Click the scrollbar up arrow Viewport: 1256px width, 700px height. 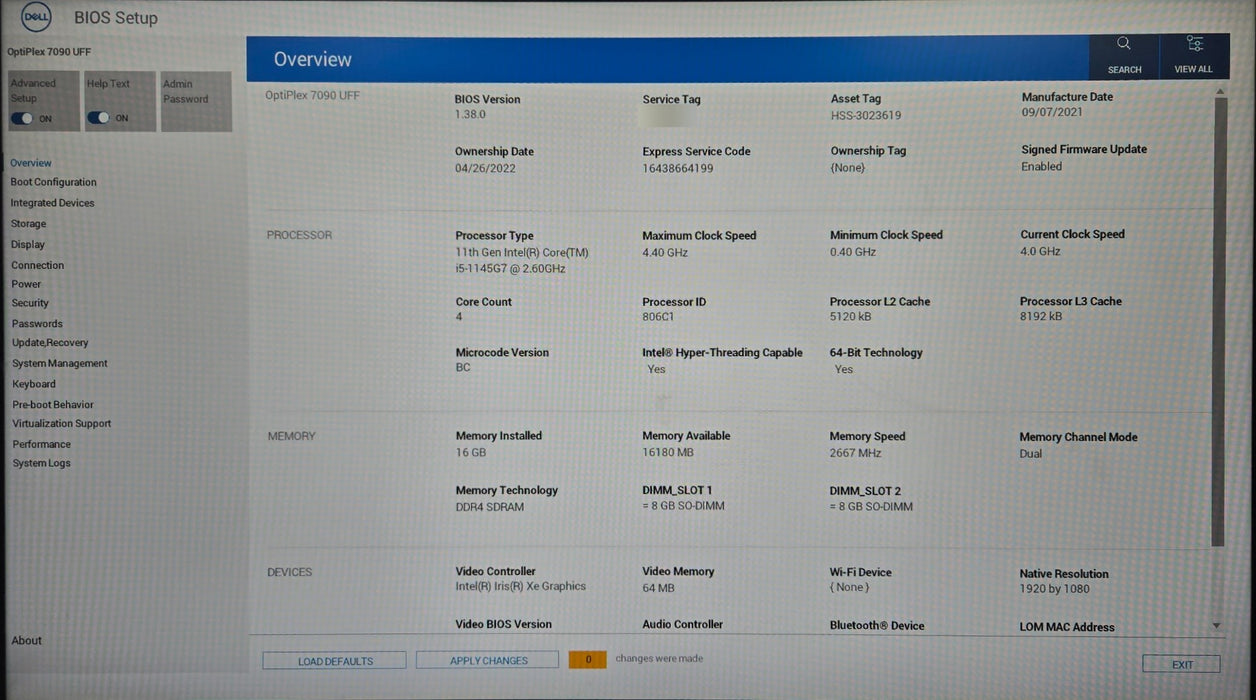point(1219,91)
